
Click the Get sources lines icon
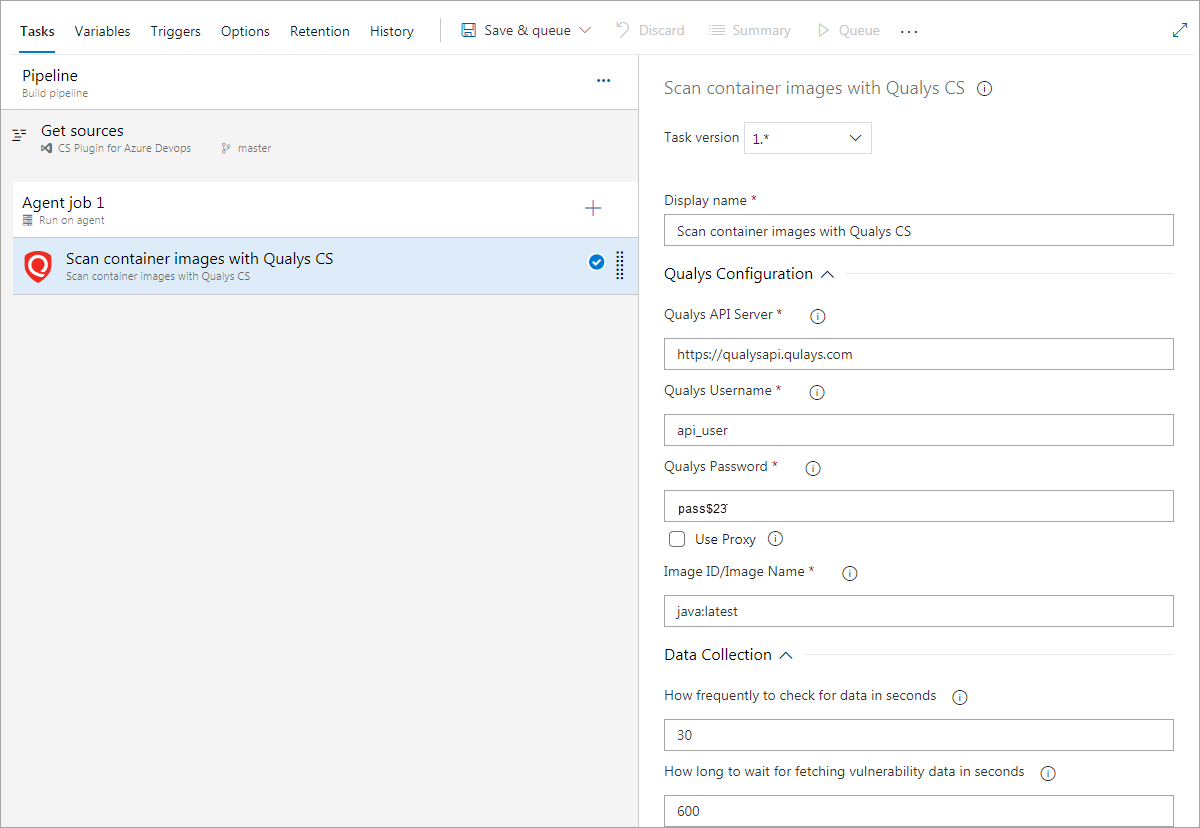click(19, 135)
